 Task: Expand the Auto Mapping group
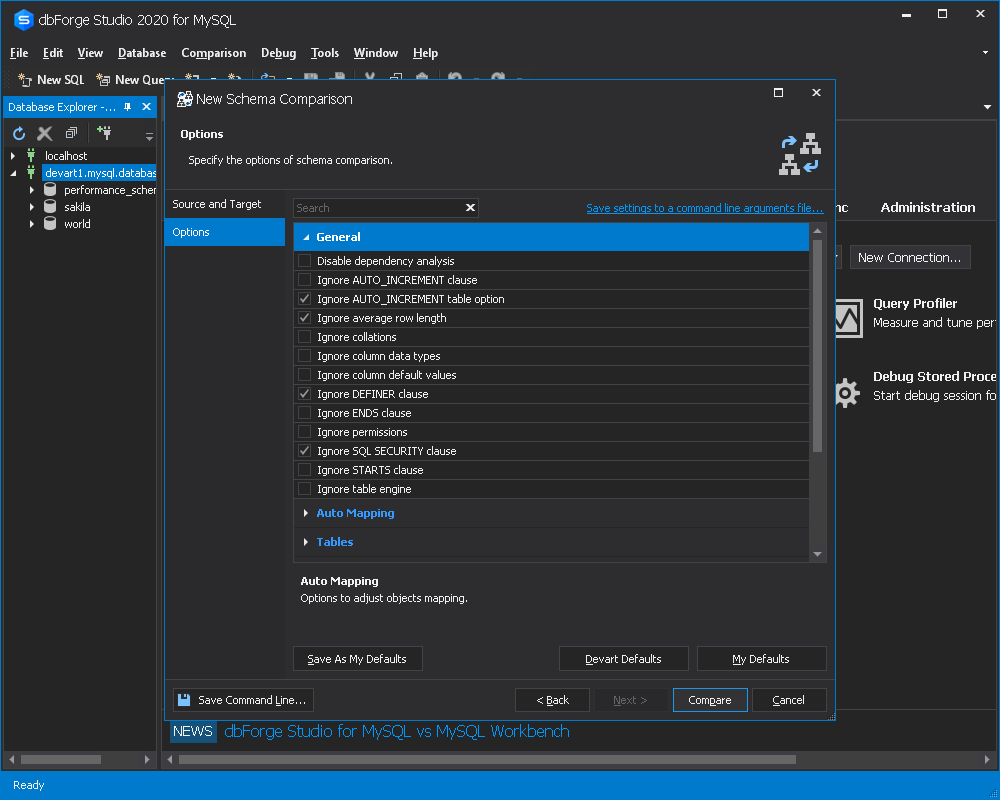coord(306,513)
